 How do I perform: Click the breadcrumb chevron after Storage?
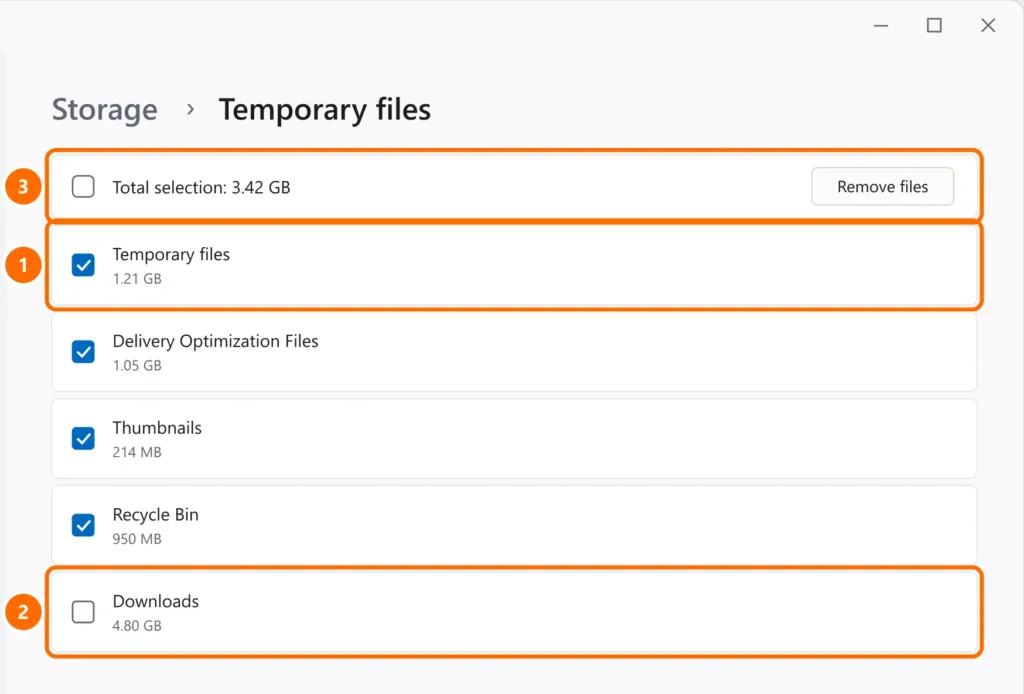point(190,110)
